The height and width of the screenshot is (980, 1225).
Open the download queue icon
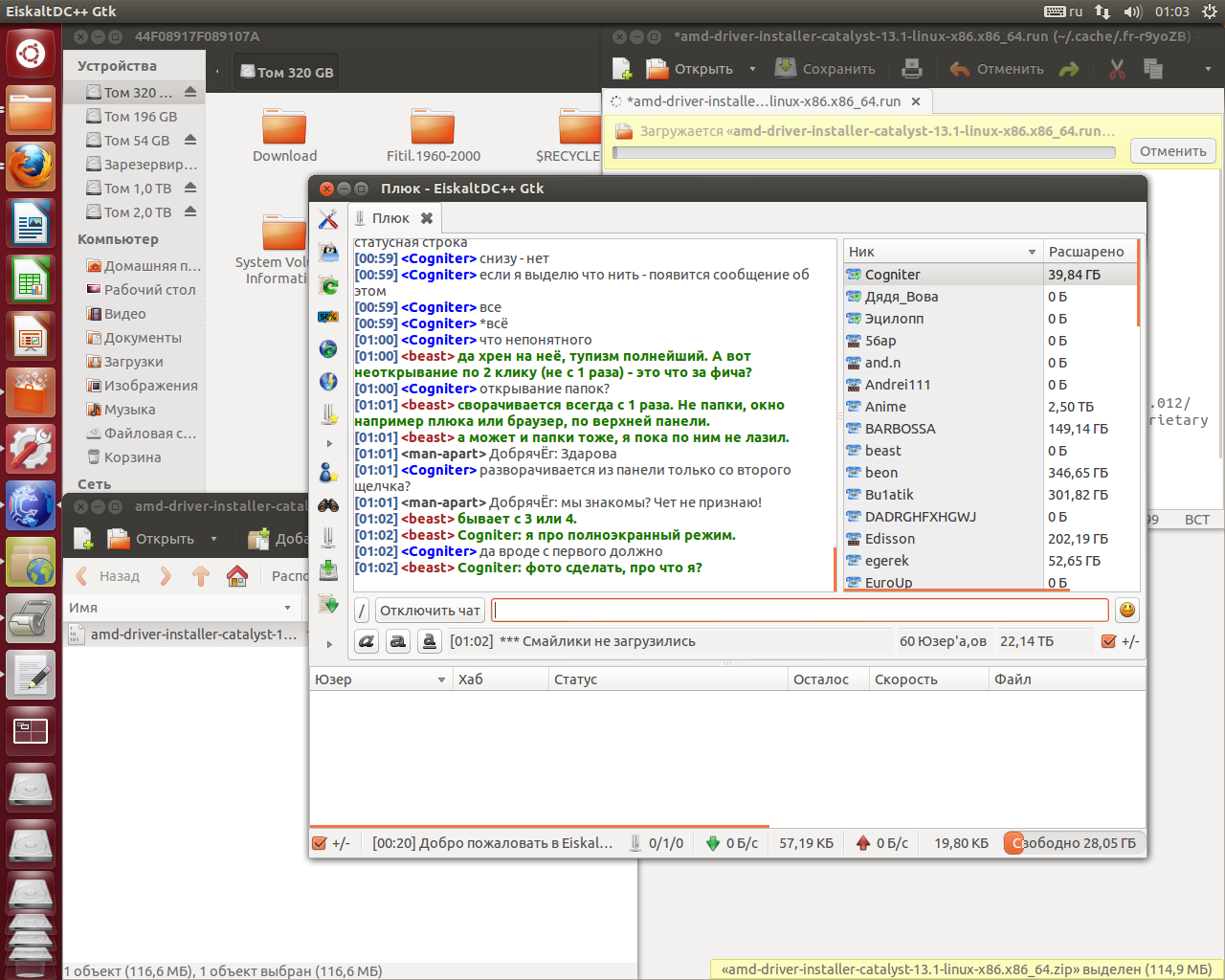click(x=328, y=570)
